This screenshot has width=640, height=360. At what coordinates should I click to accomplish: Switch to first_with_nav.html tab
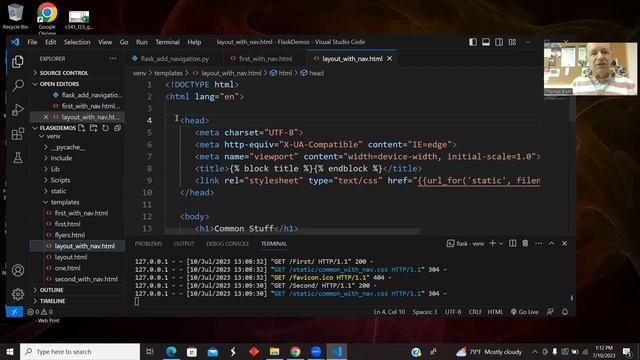click(x=265, y=59)
